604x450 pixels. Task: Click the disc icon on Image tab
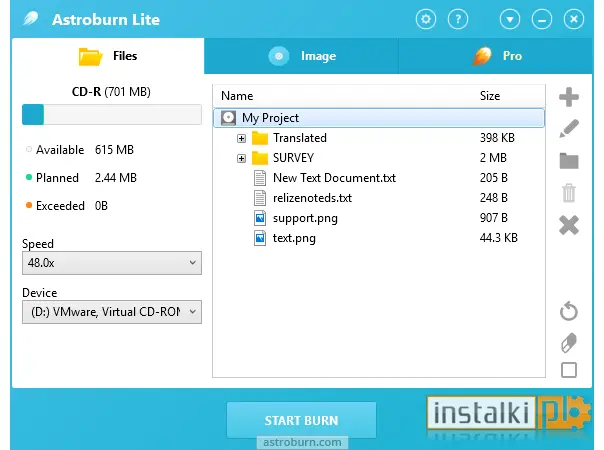279,56
